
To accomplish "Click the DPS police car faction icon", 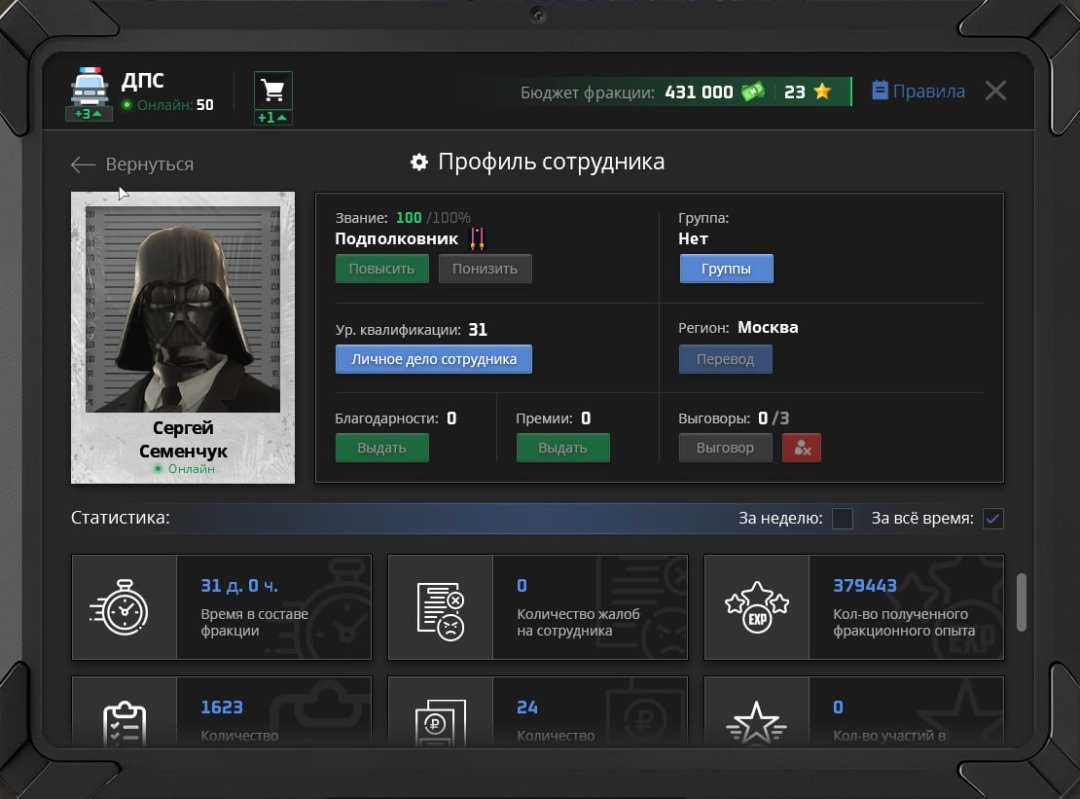I will pyautogui.click(x=90, y=88).
